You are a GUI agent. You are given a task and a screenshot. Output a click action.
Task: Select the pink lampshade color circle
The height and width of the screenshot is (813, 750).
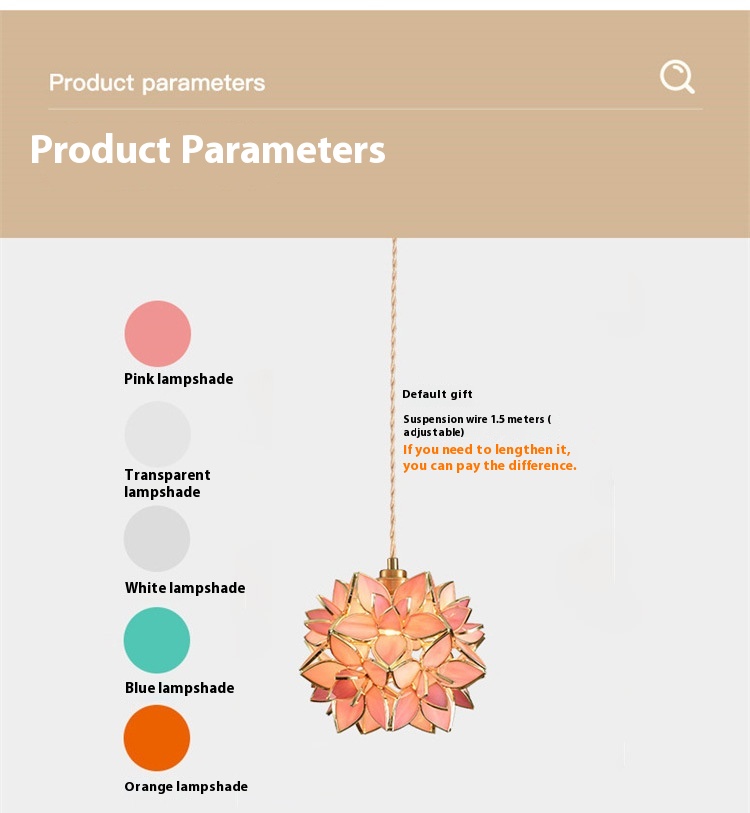pos(158,333)
